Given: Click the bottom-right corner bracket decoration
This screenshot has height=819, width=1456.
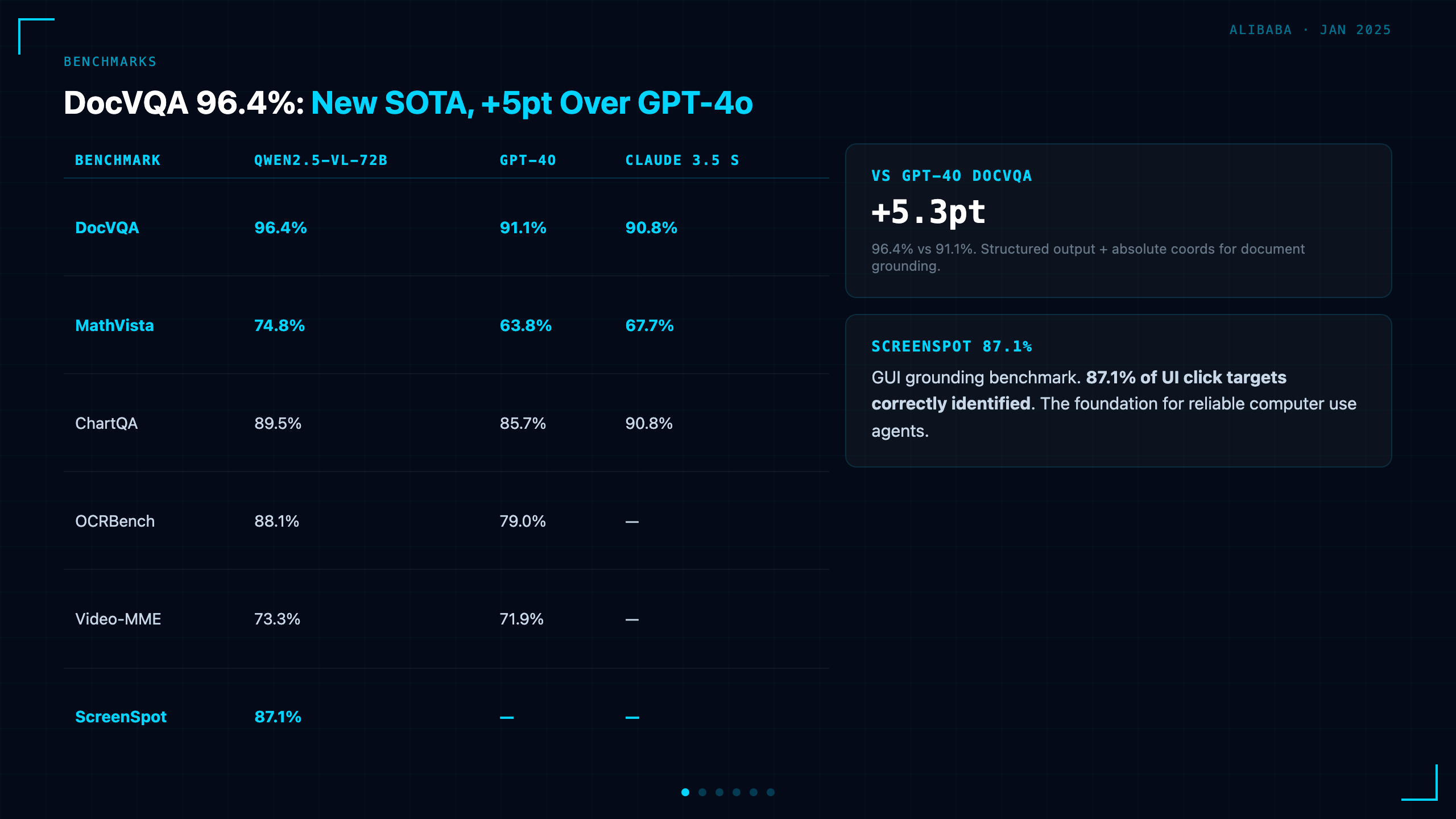Looking at the screenshot, I should click(x=1420, y=783).
